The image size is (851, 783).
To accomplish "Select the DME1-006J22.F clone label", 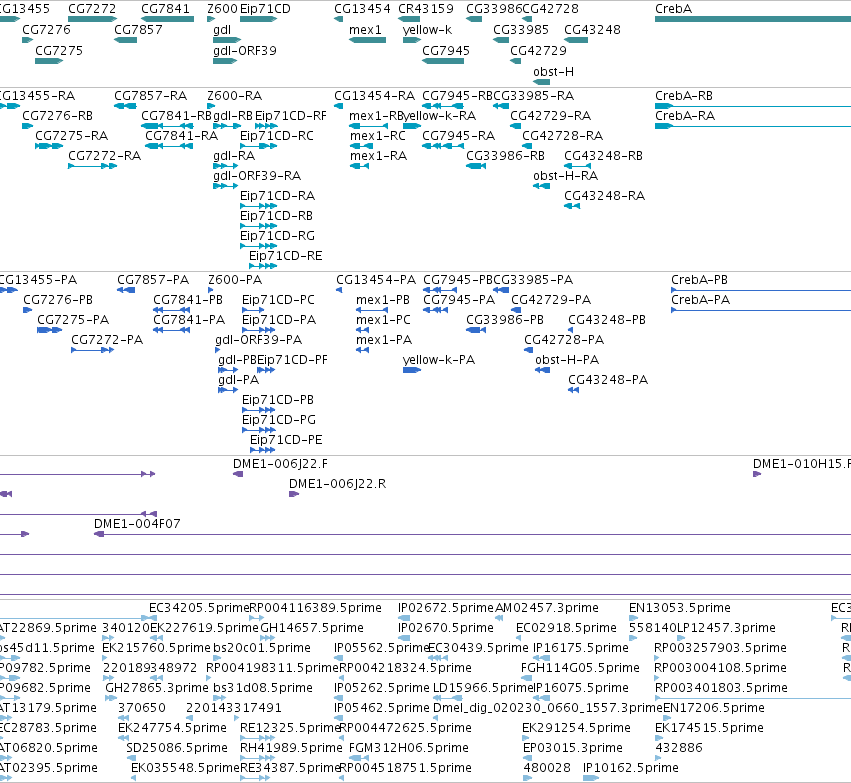I will (280, 464).
